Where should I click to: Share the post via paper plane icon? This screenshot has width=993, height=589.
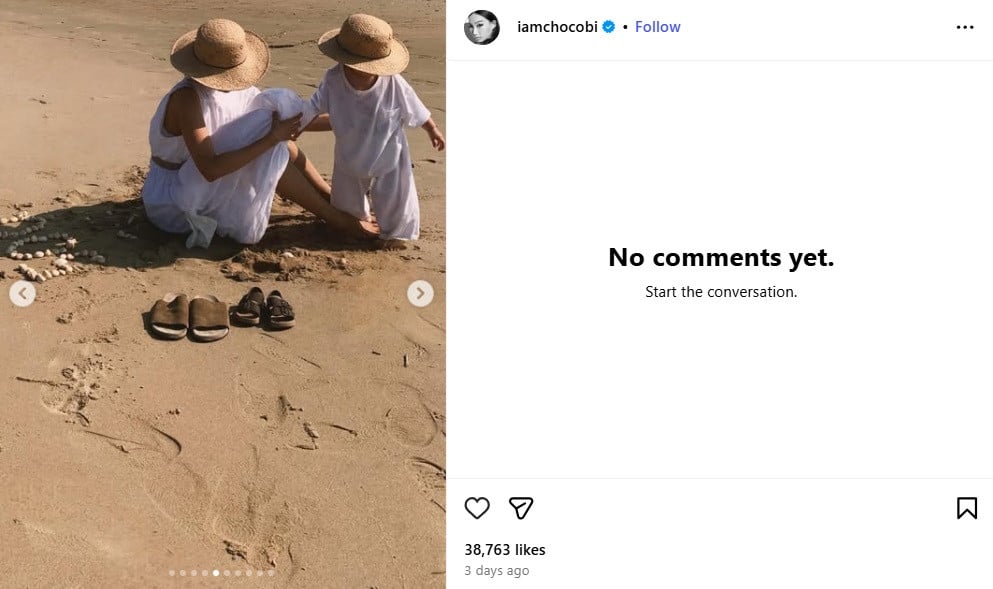point(520,508)
